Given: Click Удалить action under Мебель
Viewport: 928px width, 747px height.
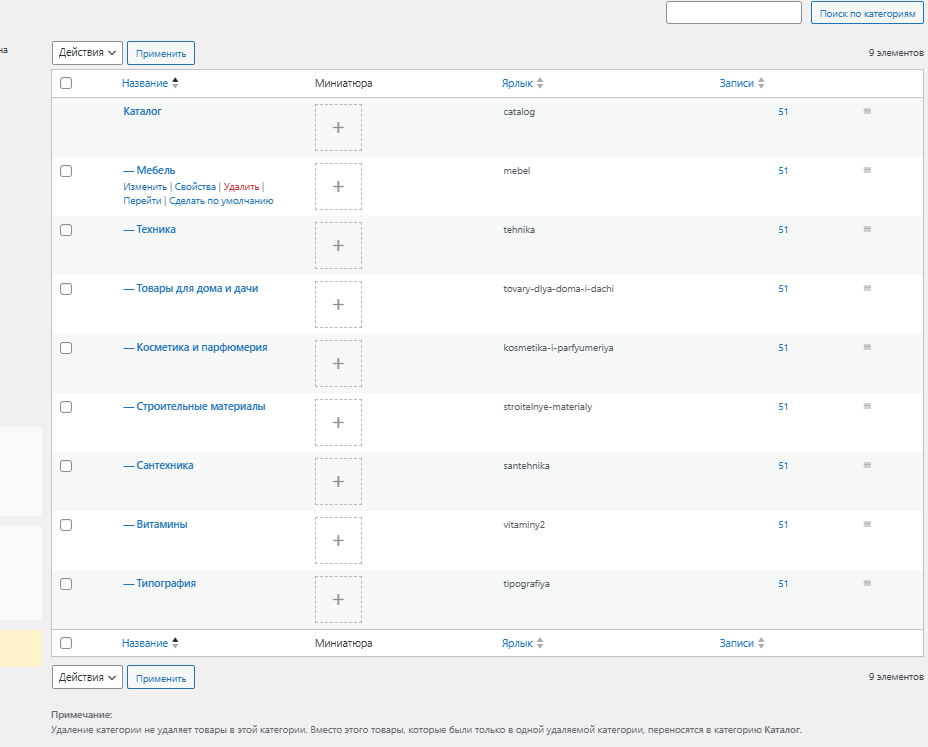Looking at the screenshot, I should [x=241, y=187].
